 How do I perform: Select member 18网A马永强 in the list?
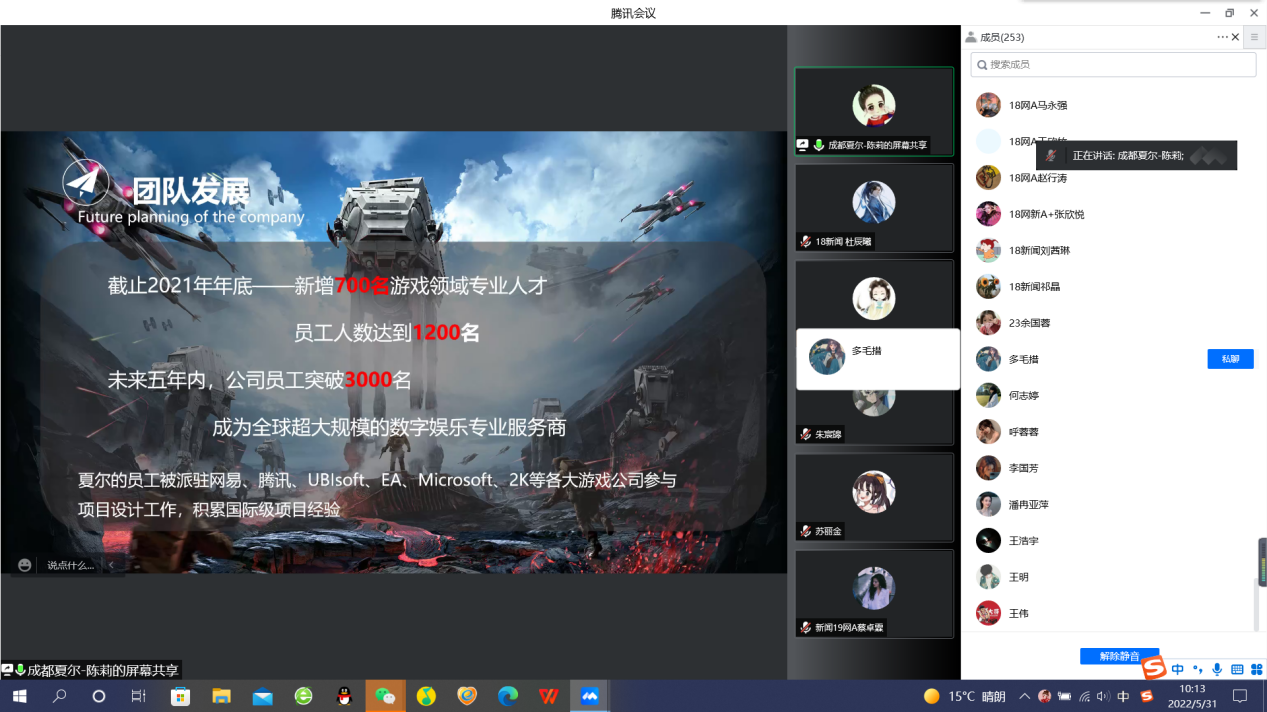pyautogui.click(x=1038, y=105)
